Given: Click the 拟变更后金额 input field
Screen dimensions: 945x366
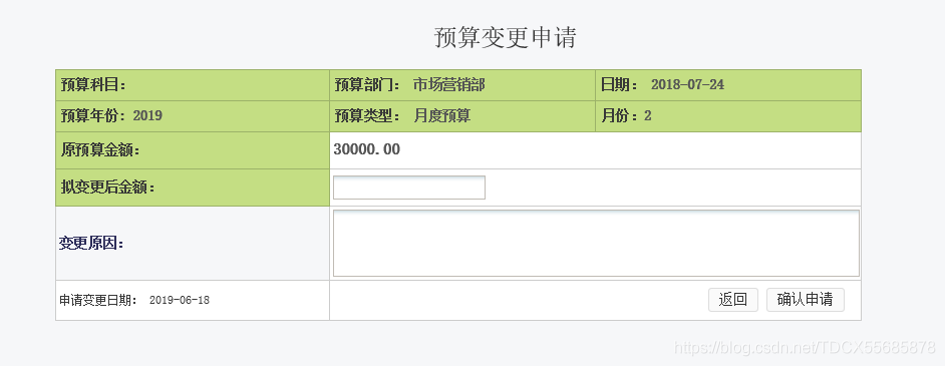Looking at the screenshot, I should tap(409, 188).
